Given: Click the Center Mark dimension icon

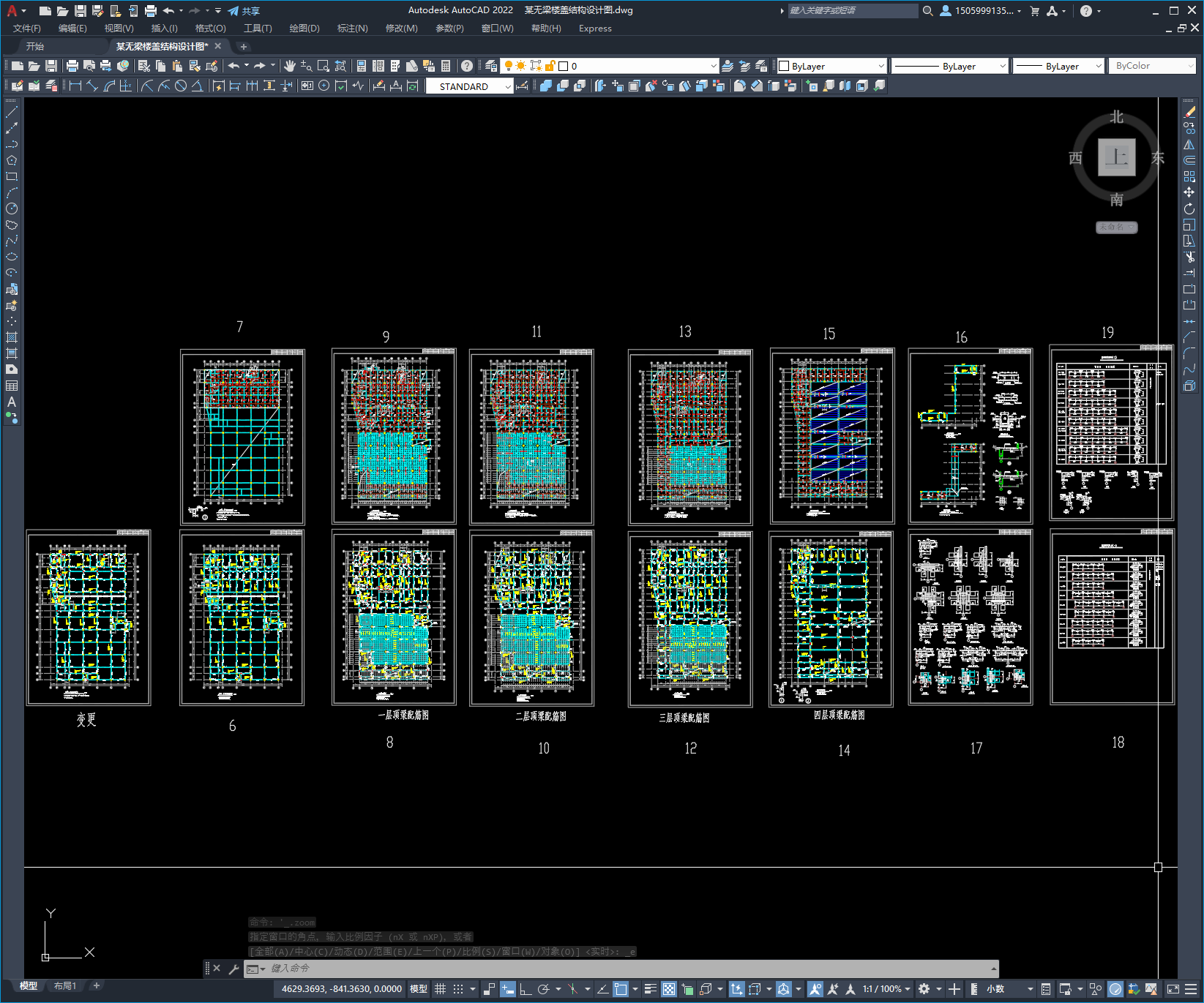Looking at the screenshot, I should (x=324, y=86).
